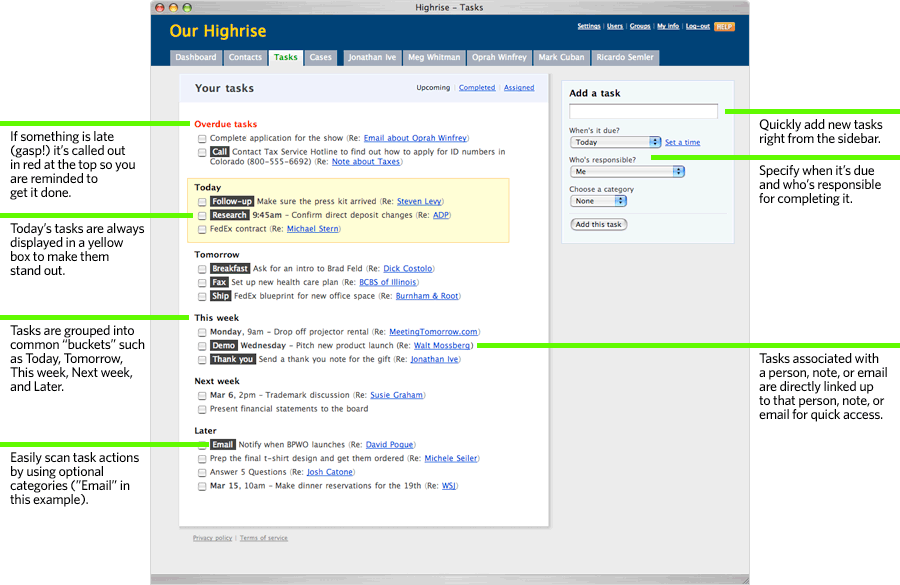Open the Dick Costolo contact link
This screenshot has height=585, width=900.
pyautogui.click(x=408, y=269)
